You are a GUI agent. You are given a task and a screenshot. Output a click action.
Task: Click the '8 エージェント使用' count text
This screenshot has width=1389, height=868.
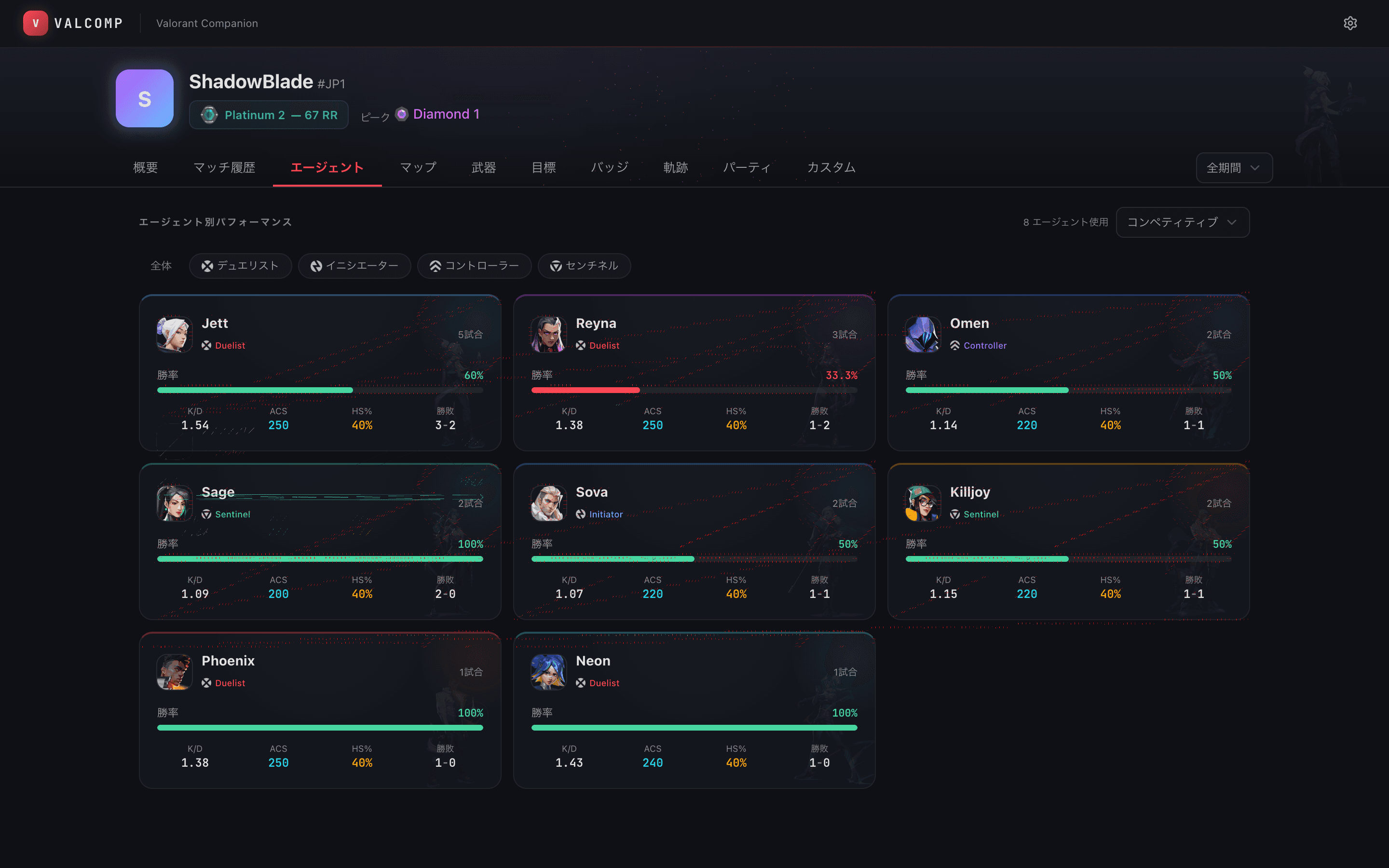click(x=1066, y=222)
